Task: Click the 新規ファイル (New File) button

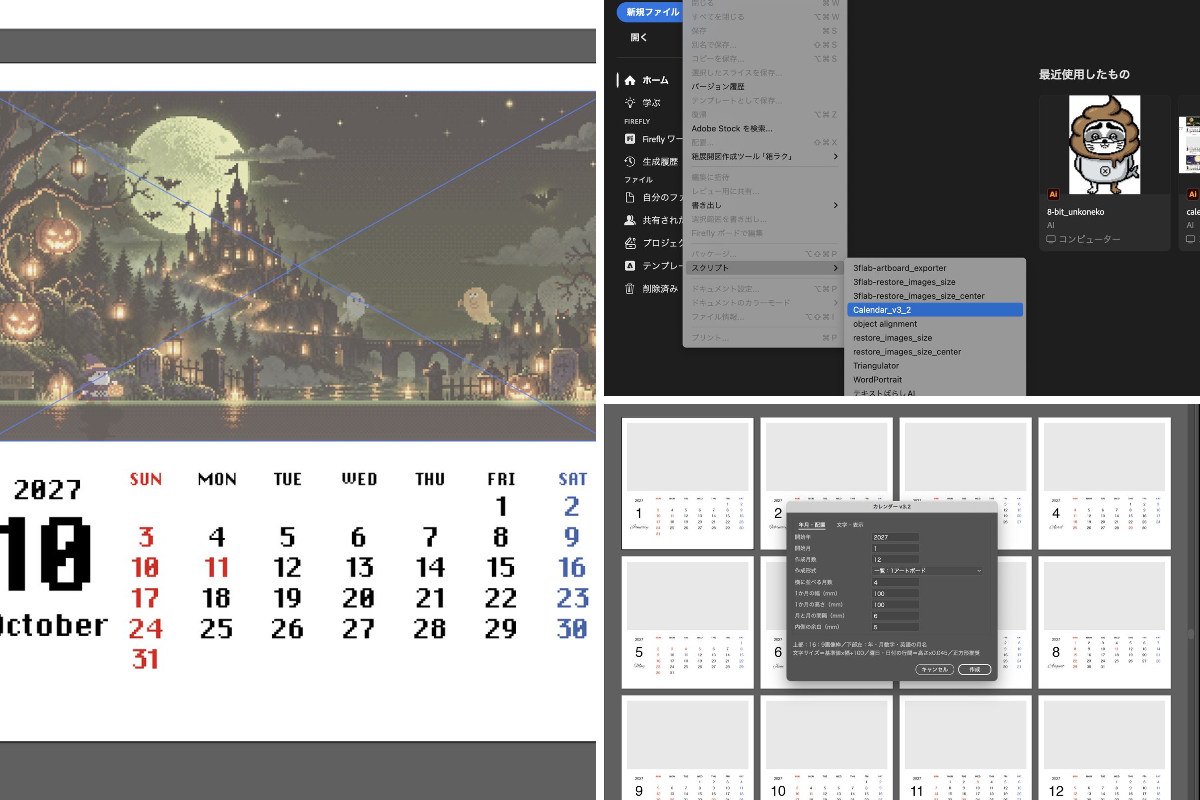Action: pyautogui.click(x=647, y=12)
